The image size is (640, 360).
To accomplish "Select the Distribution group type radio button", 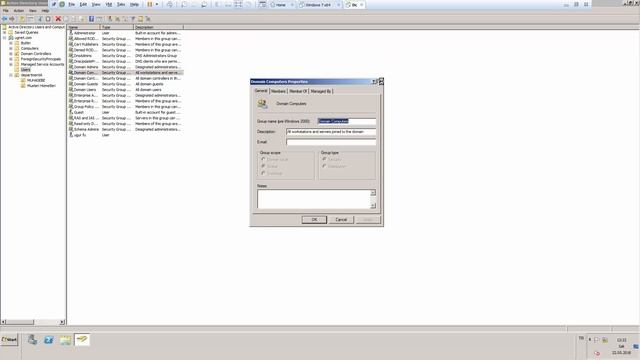I will (x=324, y=166).
